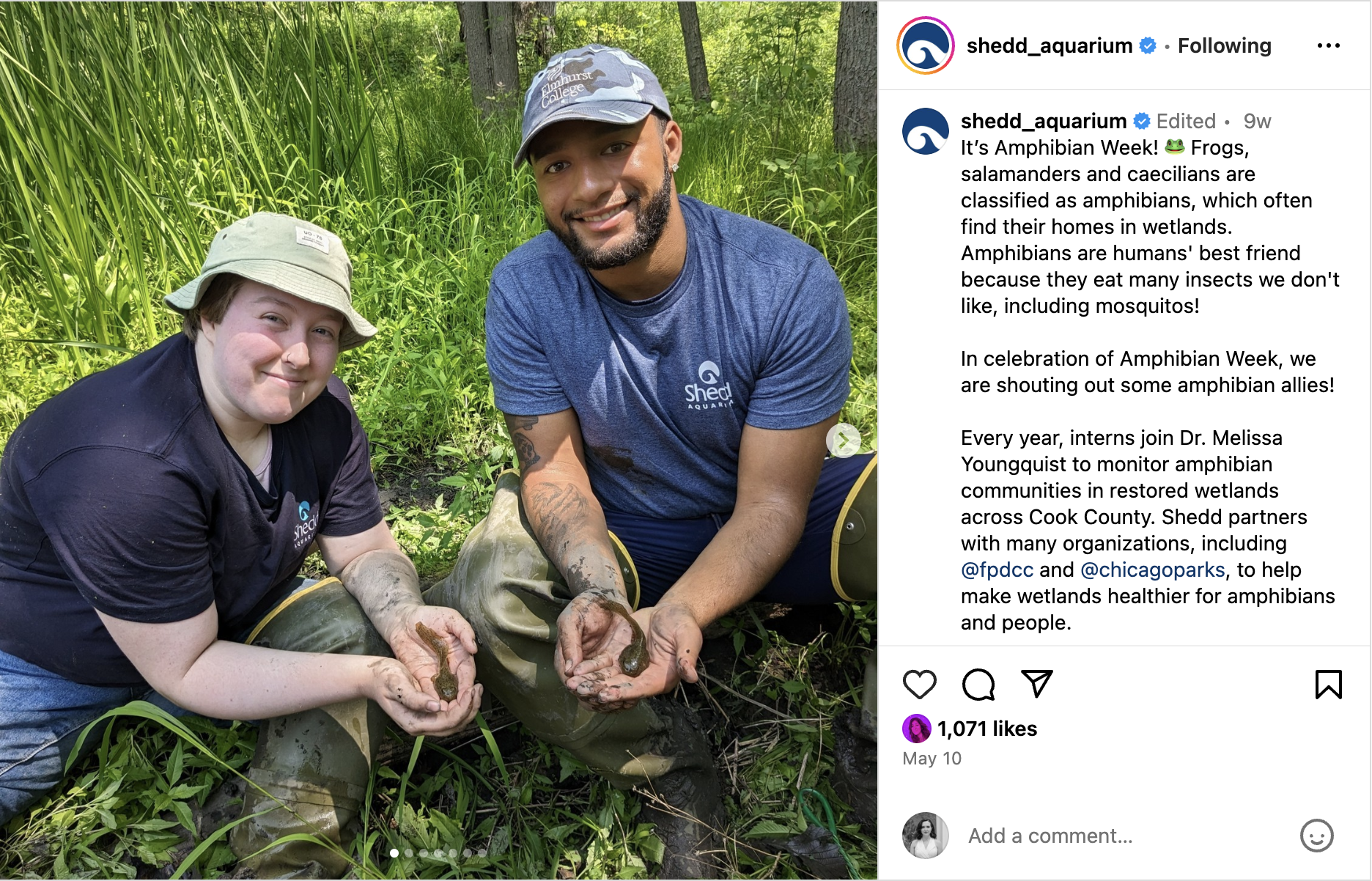Screen dimensions: 1372x881
Task: Share the post with the paper plane icon
Action: click(x=1037, y=684)
